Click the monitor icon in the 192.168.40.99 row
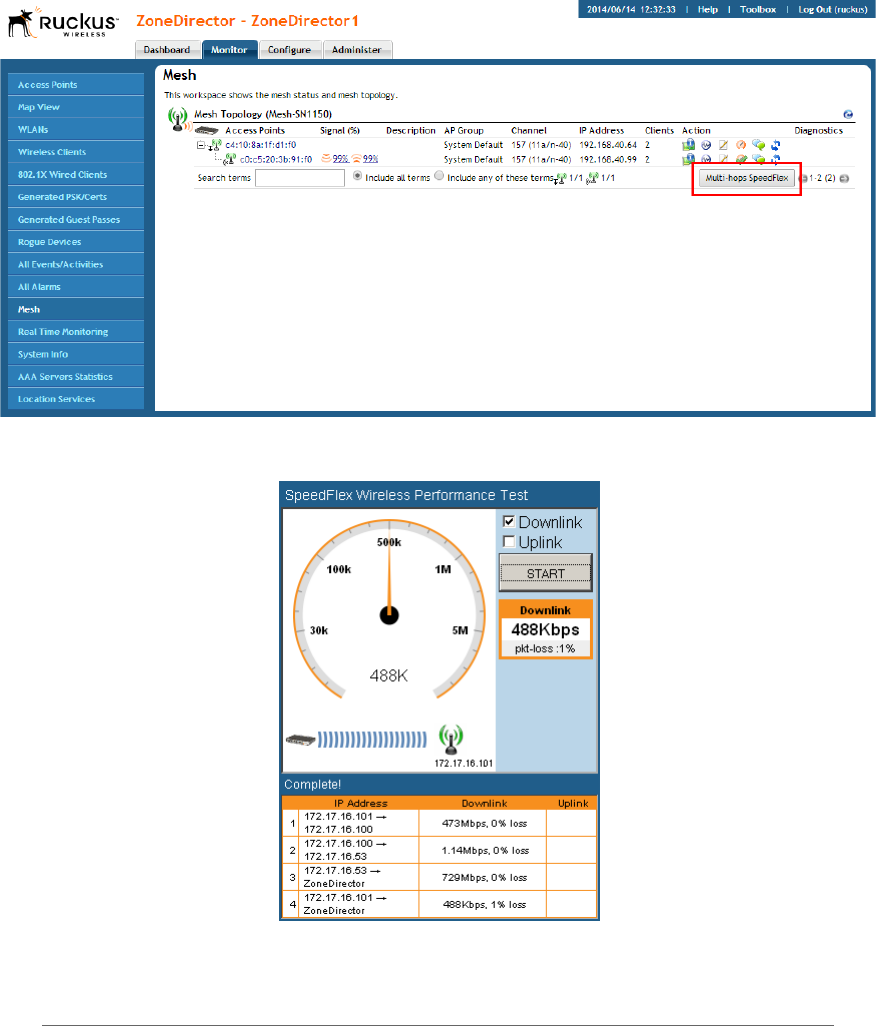The width and height of the screenshot is (876, 1026). point(688,159)
